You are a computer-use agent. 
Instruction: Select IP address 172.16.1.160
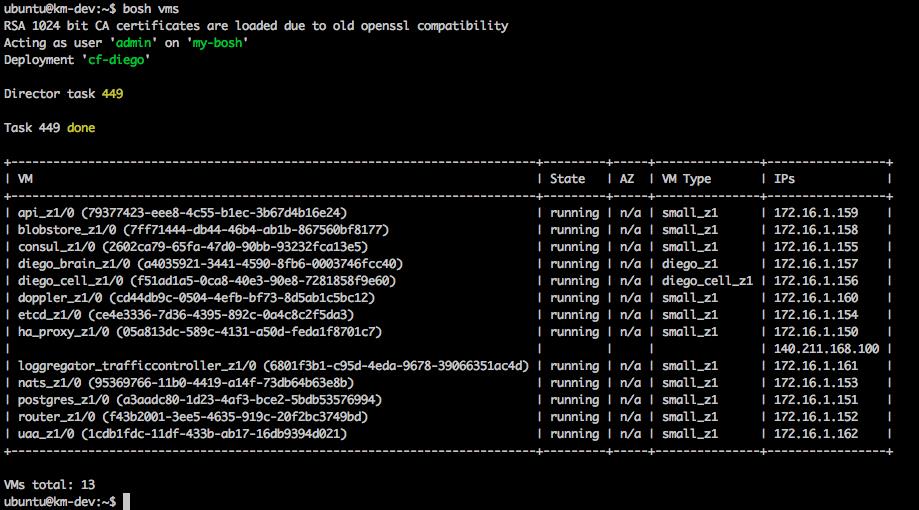[x=816, y=298]
